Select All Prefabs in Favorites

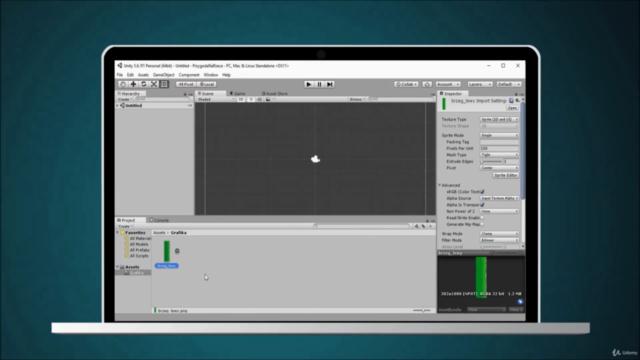pyautogui.click(x=137, y=250)
